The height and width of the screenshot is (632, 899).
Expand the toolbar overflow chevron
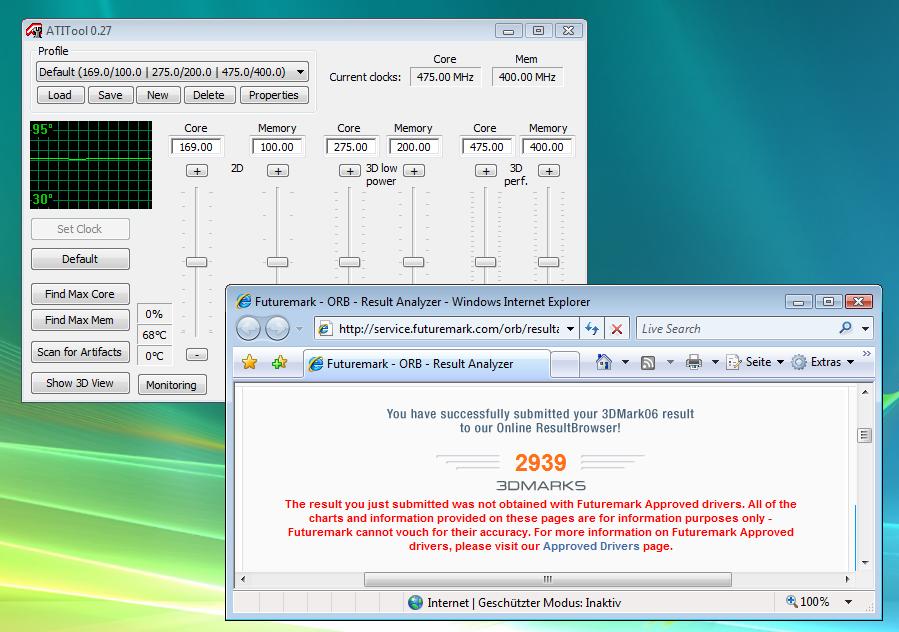click(866, 353)
